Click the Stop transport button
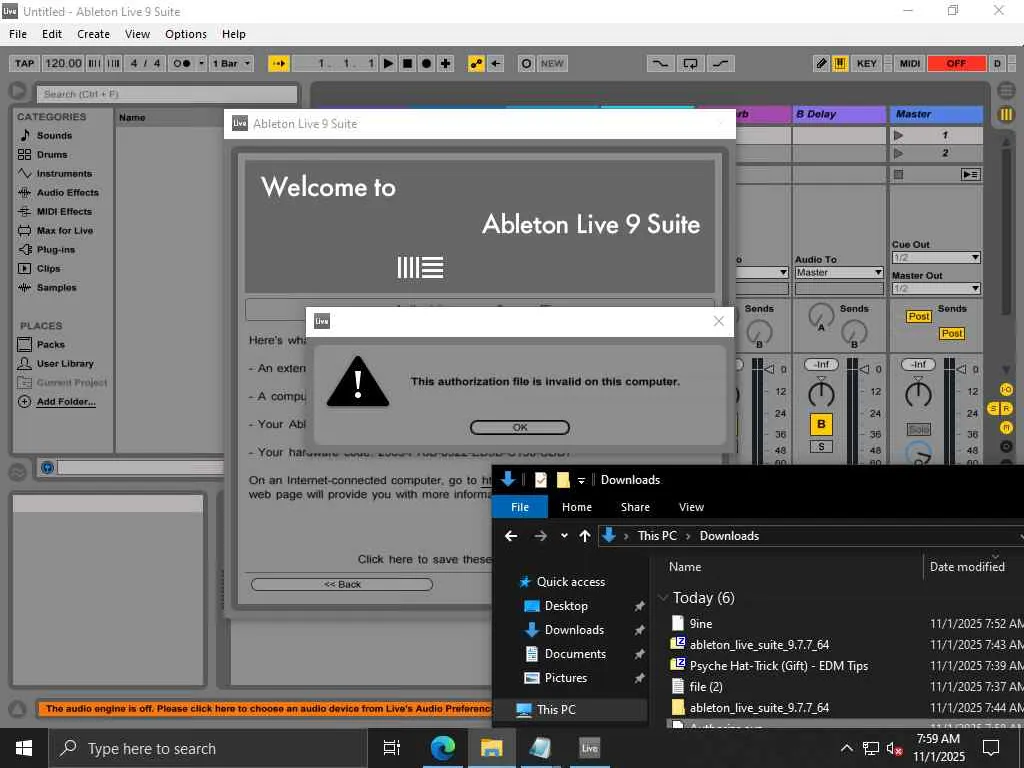The width and height of the screenshot is (1024, 768). tap(408, 63)
